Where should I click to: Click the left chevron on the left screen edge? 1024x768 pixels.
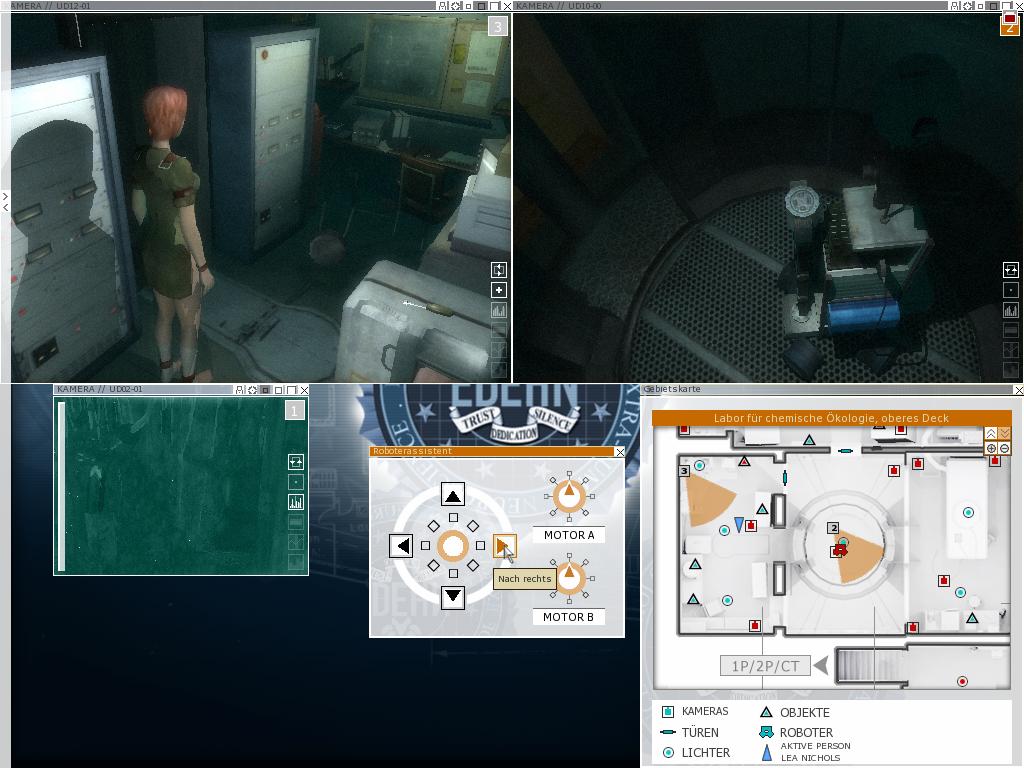pyautogui.click(x=5, y=207)
